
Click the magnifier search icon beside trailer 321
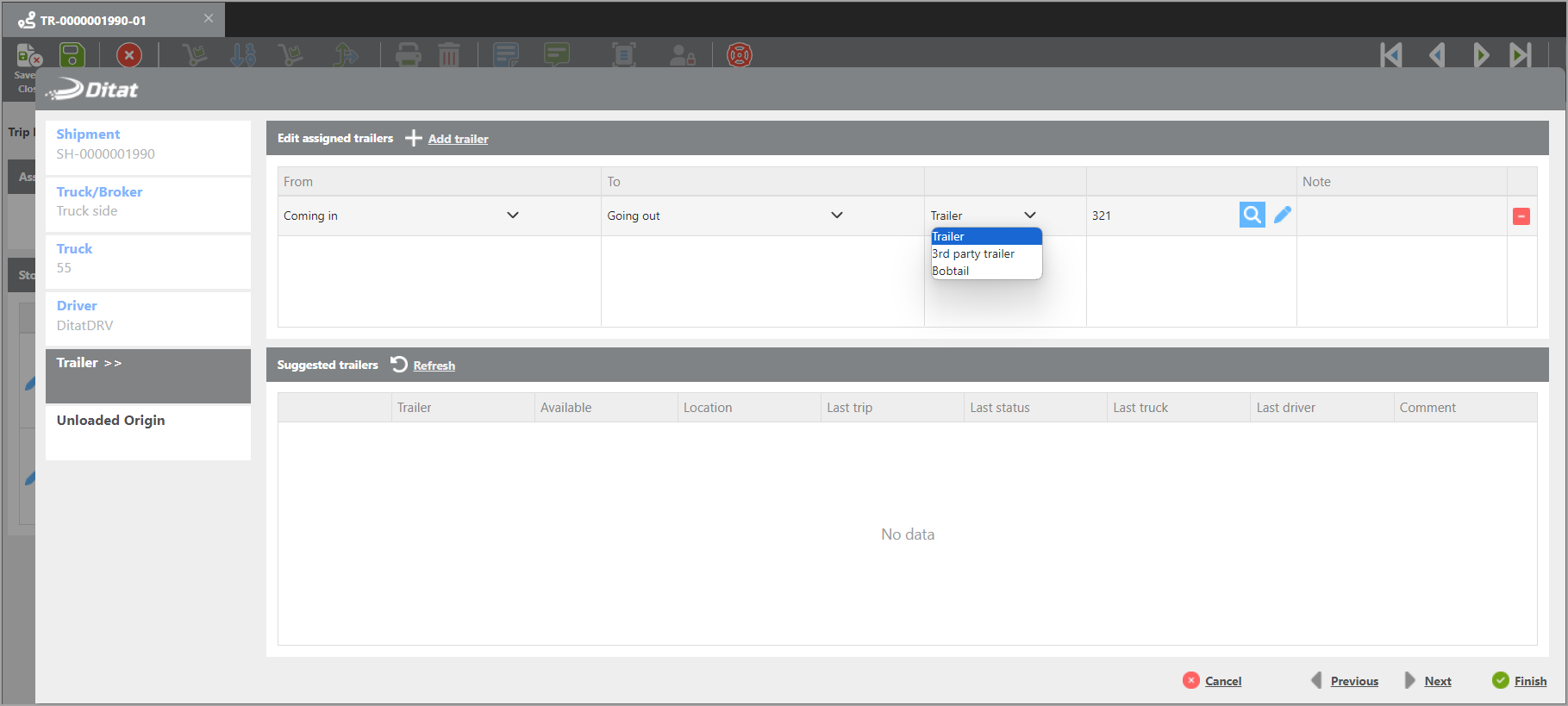[x=1252, y=215]
